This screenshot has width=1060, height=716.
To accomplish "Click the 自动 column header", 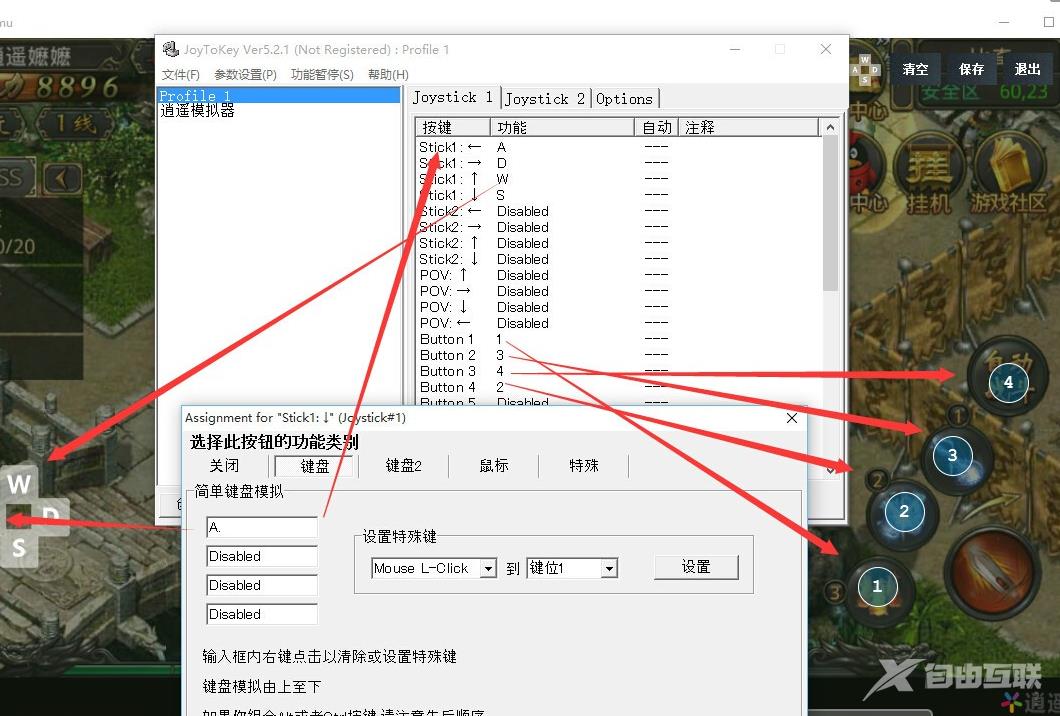I will tap(656, 127).
